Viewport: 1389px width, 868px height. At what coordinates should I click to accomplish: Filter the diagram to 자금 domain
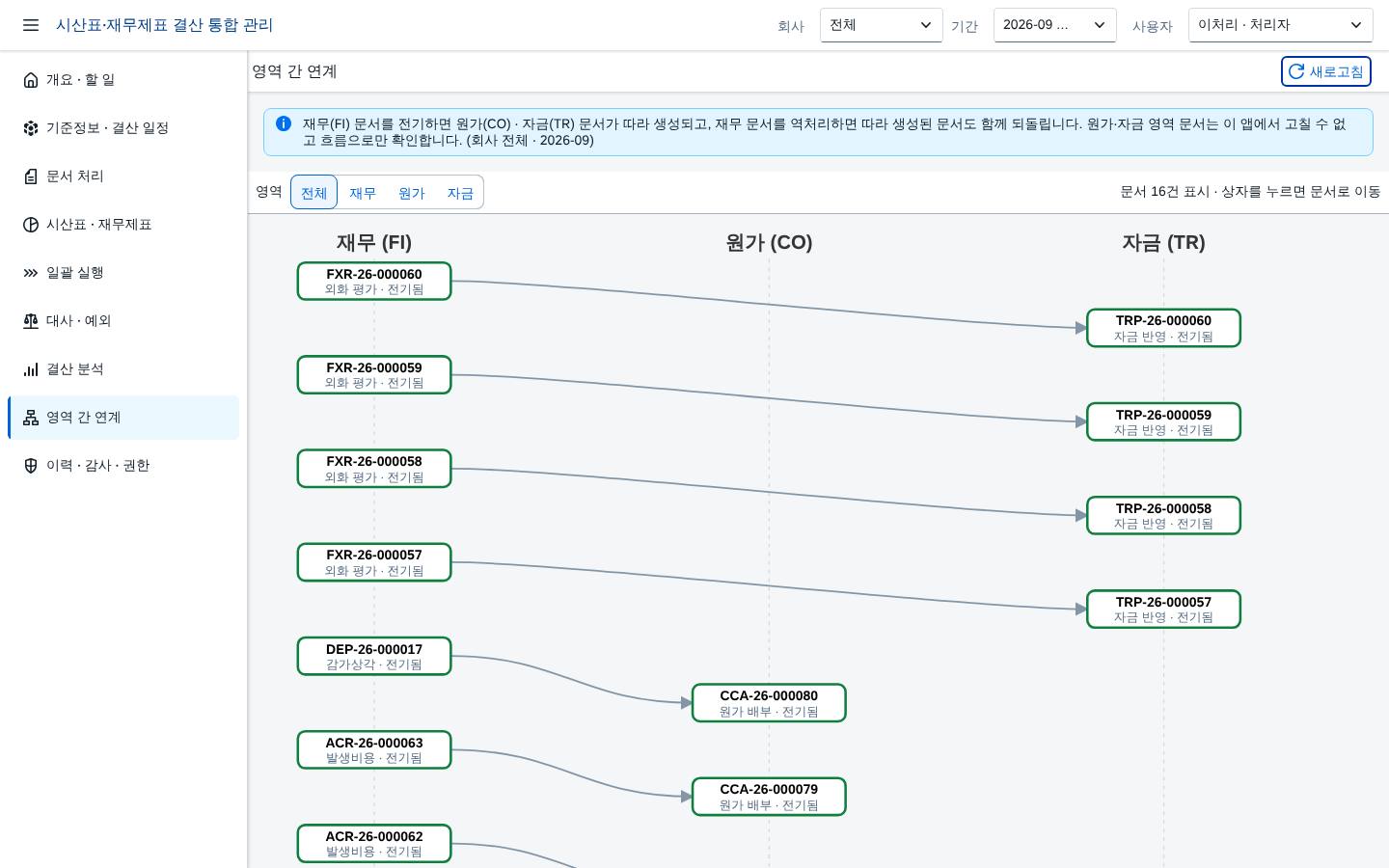click(x=460, y=193)
